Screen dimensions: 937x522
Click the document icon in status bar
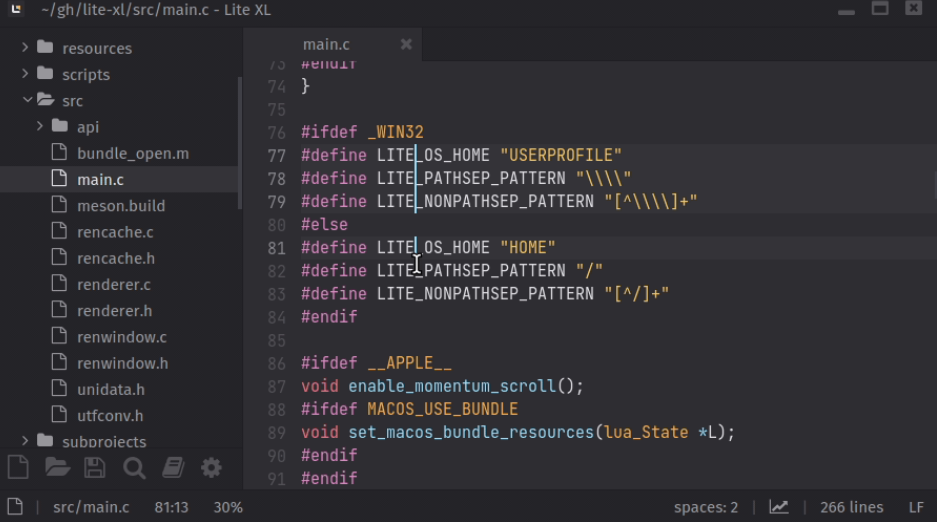point(15,507)
